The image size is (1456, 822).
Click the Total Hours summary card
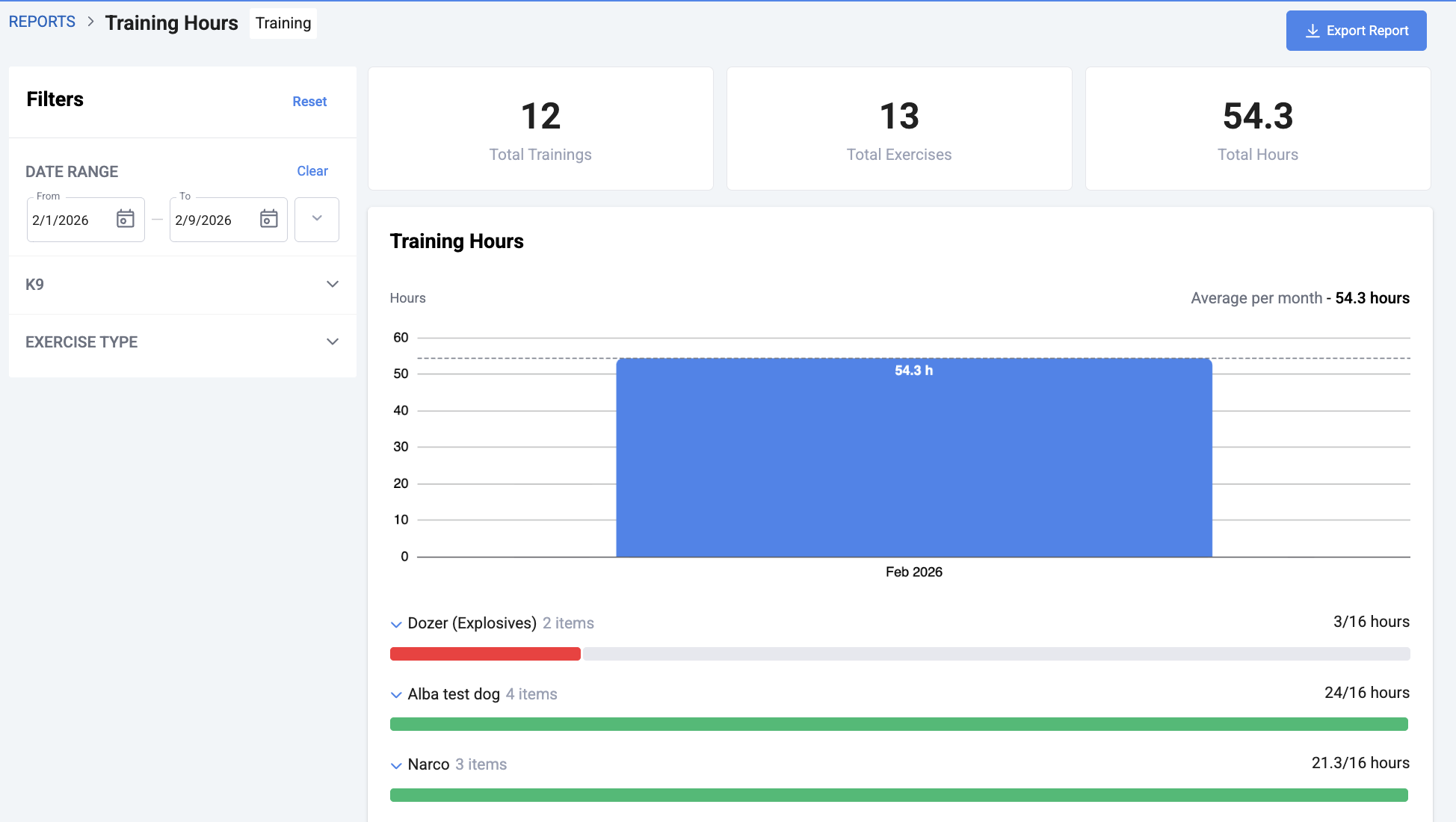tap(1257, 129)
